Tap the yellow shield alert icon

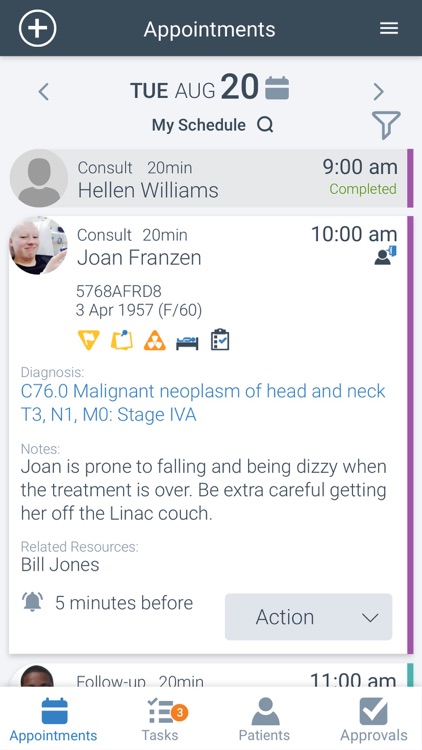pyautogui.click(x=89, y=341)
